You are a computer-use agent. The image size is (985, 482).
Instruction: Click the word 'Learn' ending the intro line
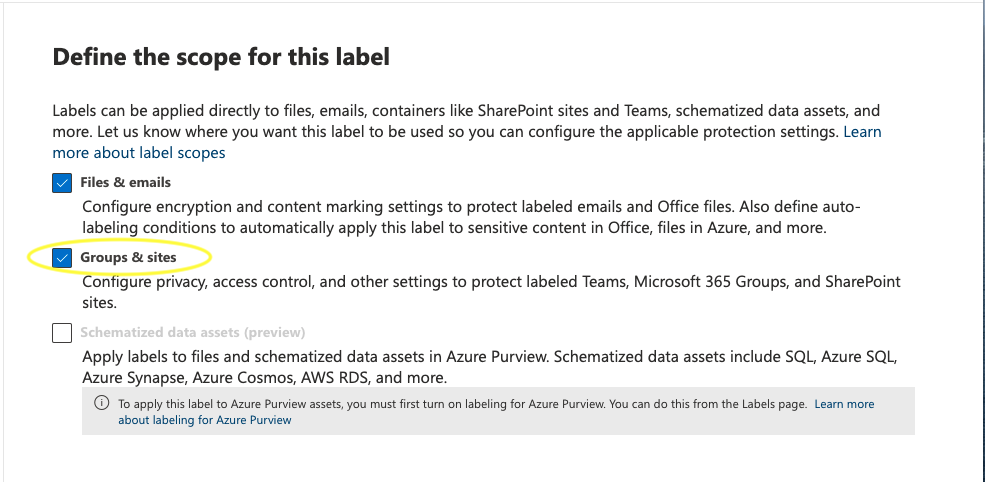coord(862,132)
